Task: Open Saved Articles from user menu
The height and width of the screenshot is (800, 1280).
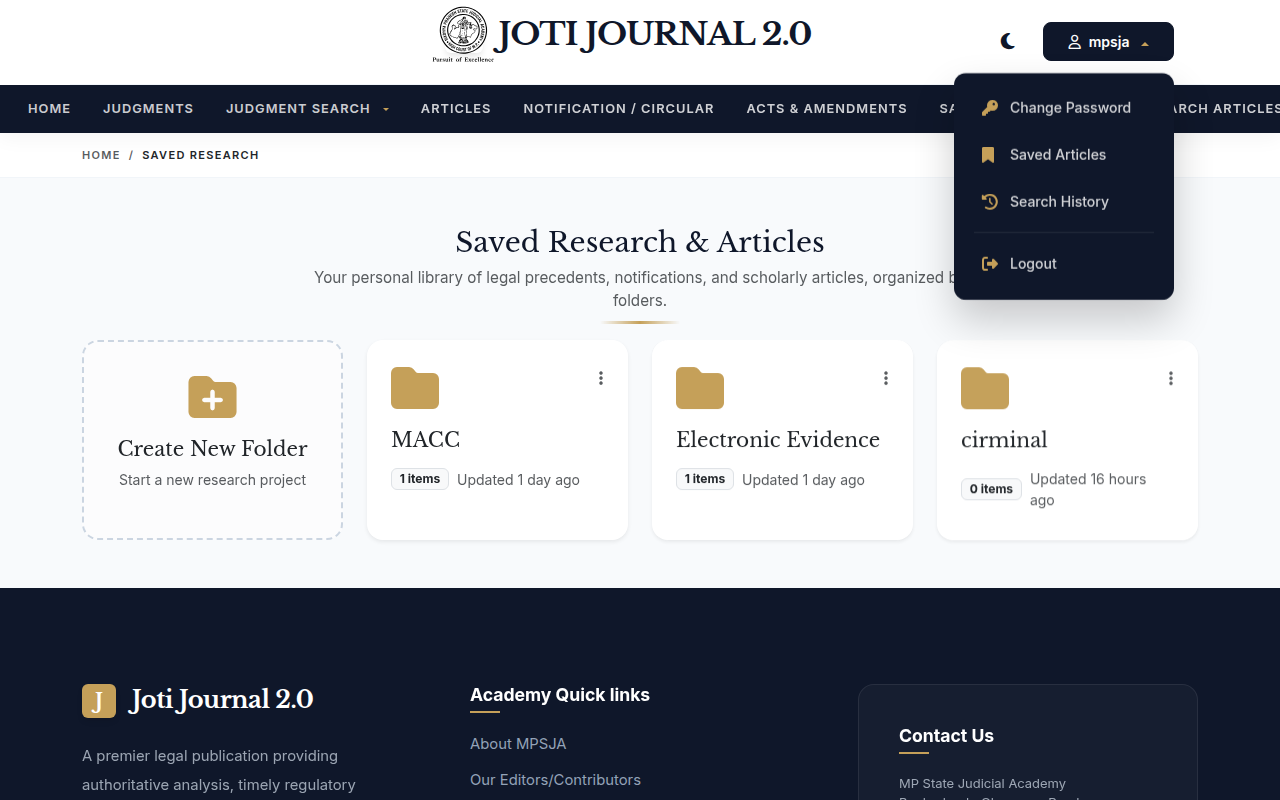Action: 1064,155
